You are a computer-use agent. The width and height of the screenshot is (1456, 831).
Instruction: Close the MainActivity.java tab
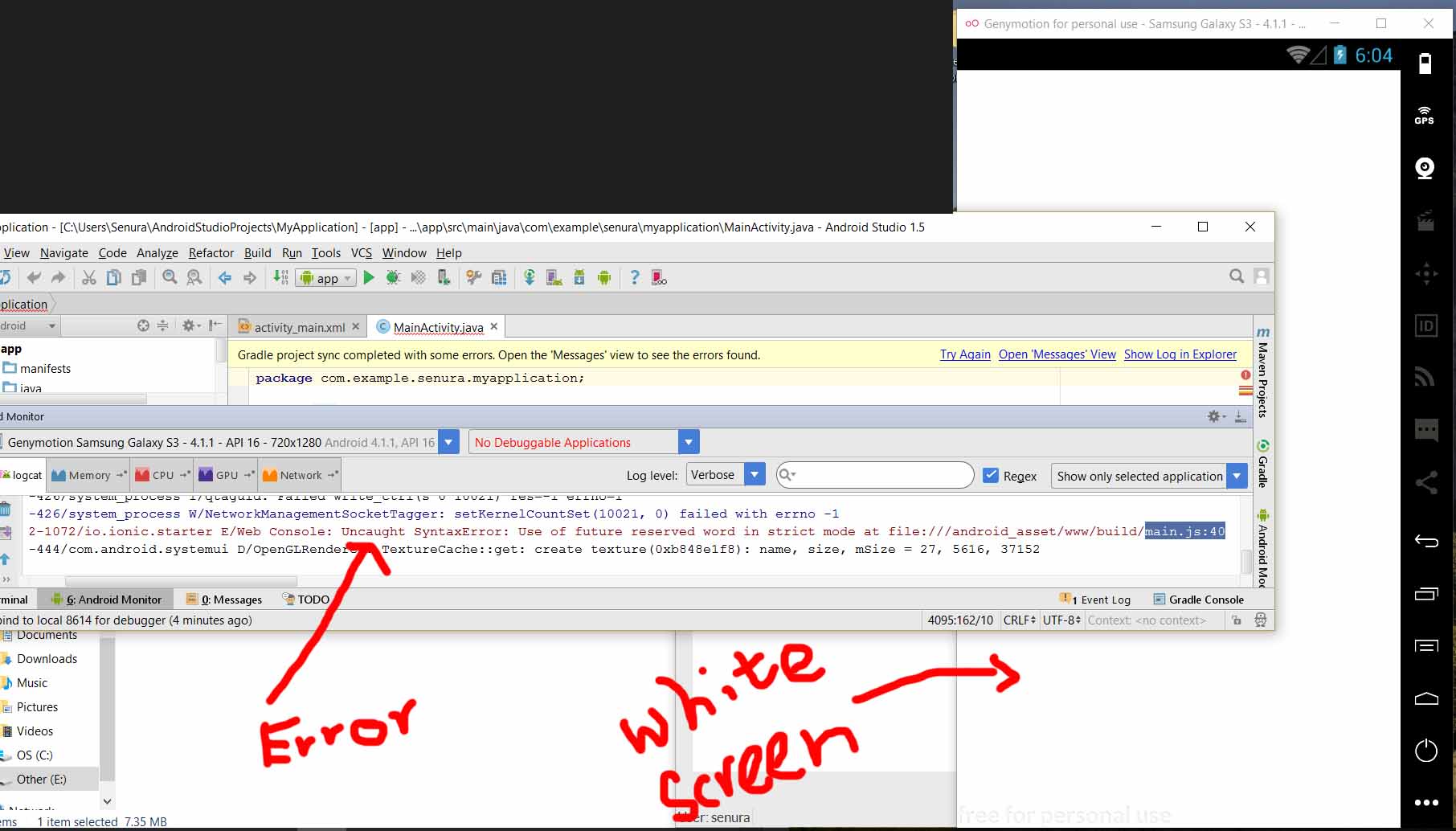pos(494,326)
